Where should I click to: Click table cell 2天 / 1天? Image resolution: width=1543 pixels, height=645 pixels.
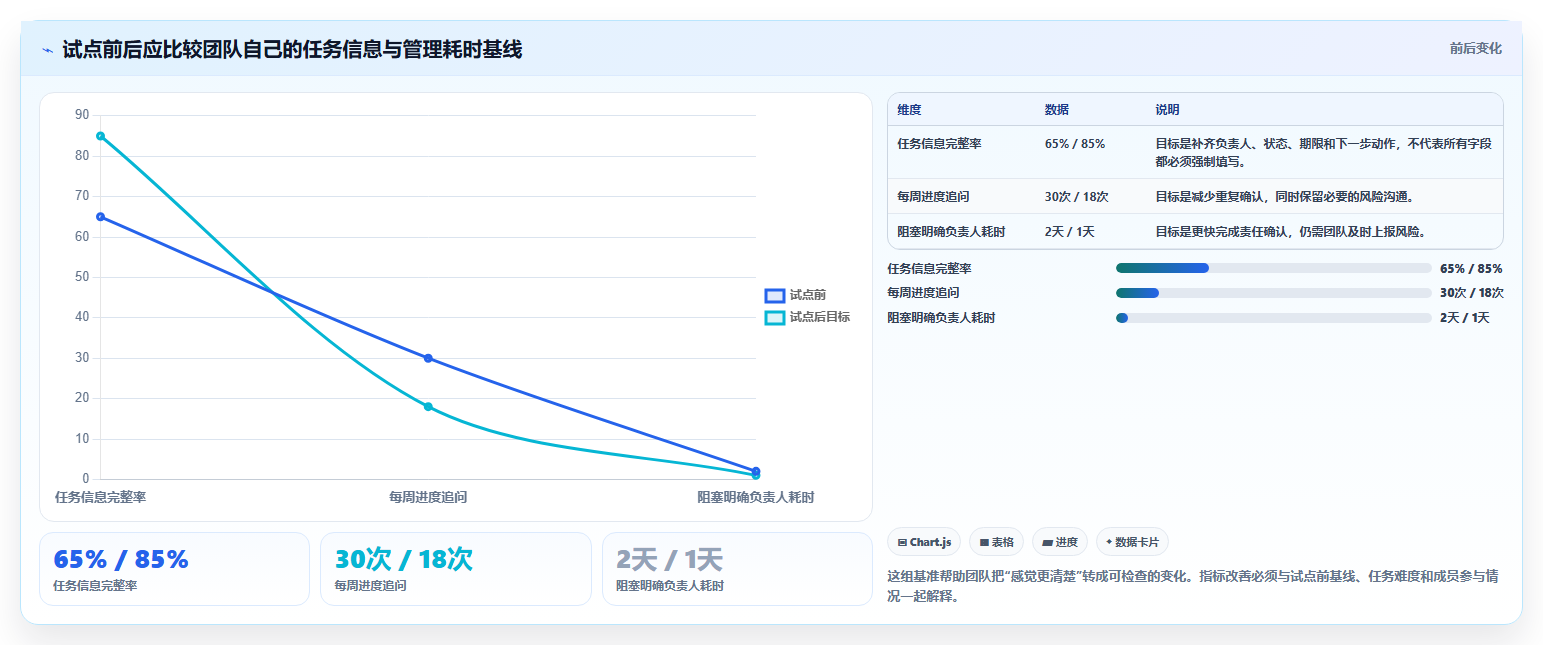[x=1070, y=232]
